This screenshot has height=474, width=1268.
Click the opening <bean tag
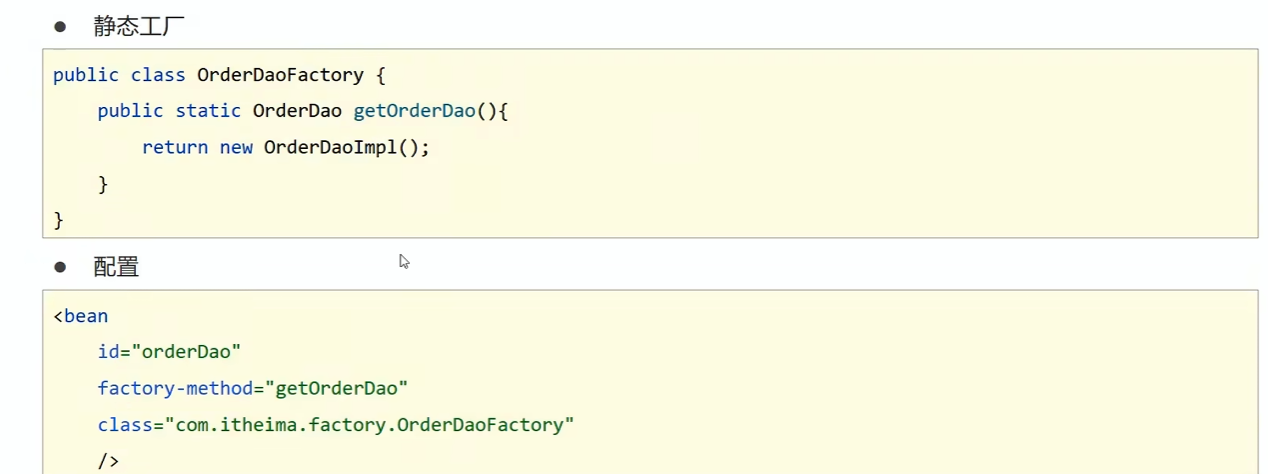pos(81,317)
